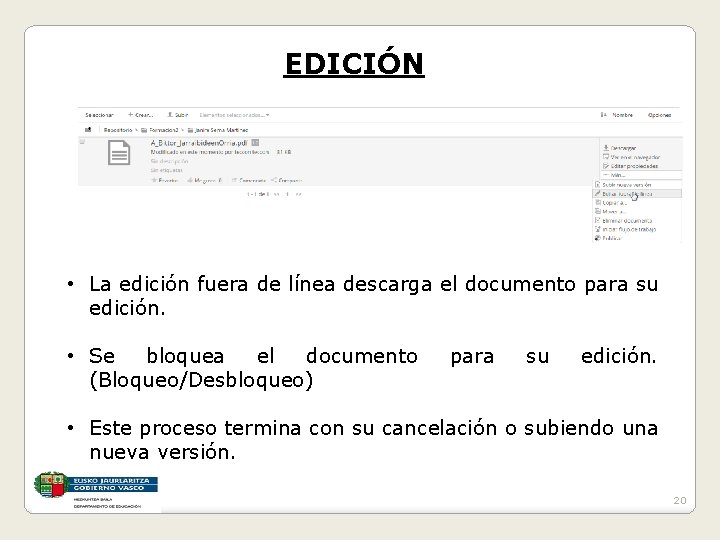Open the Nombre sort field dropdown
Image resolution: width=720 pixels, height=540 pixels.
[x=622, y=115]
